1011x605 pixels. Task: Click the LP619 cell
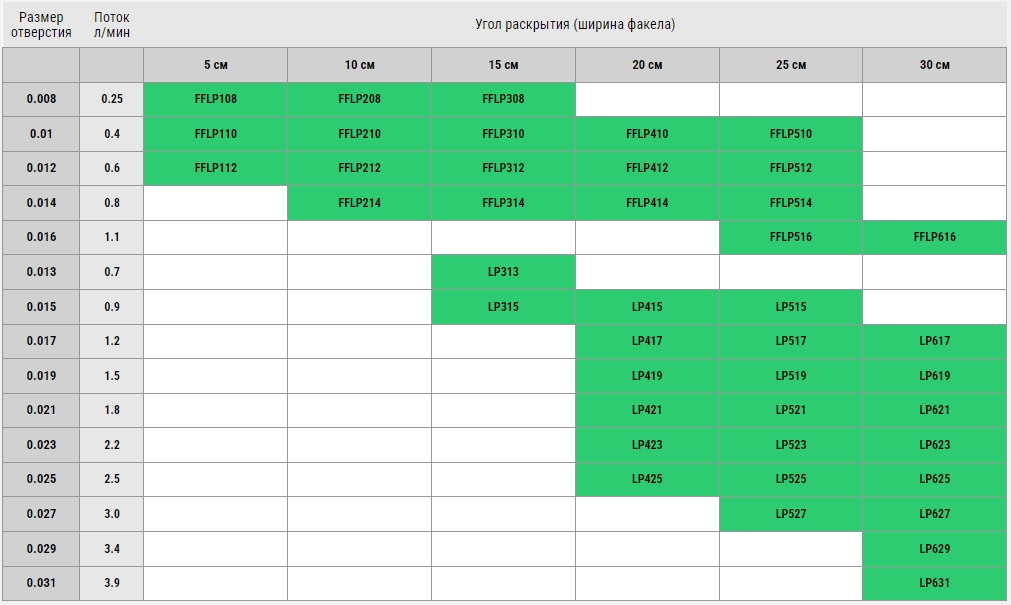[x=934, y=376]
